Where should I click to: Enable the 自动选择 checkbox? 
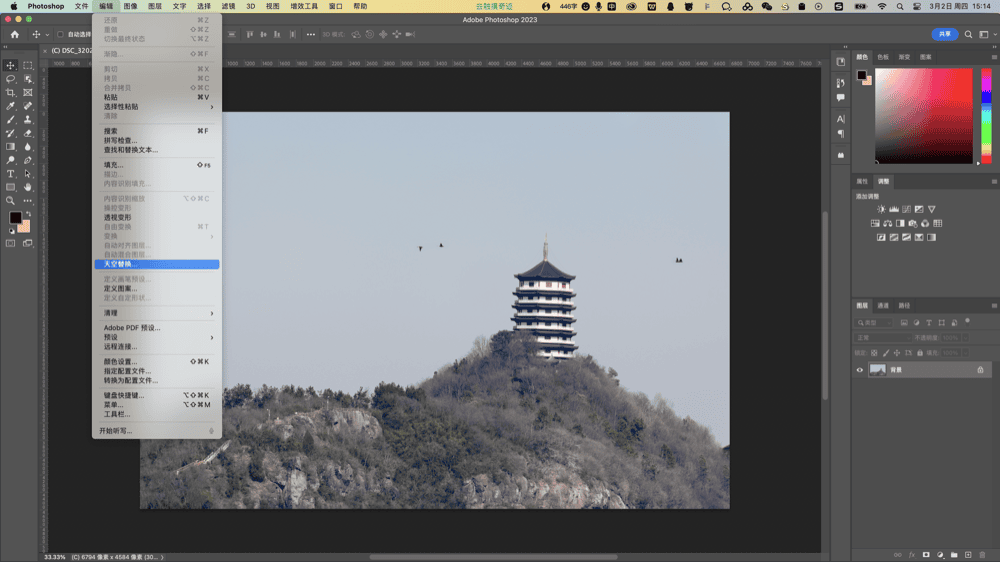(60, 34)
